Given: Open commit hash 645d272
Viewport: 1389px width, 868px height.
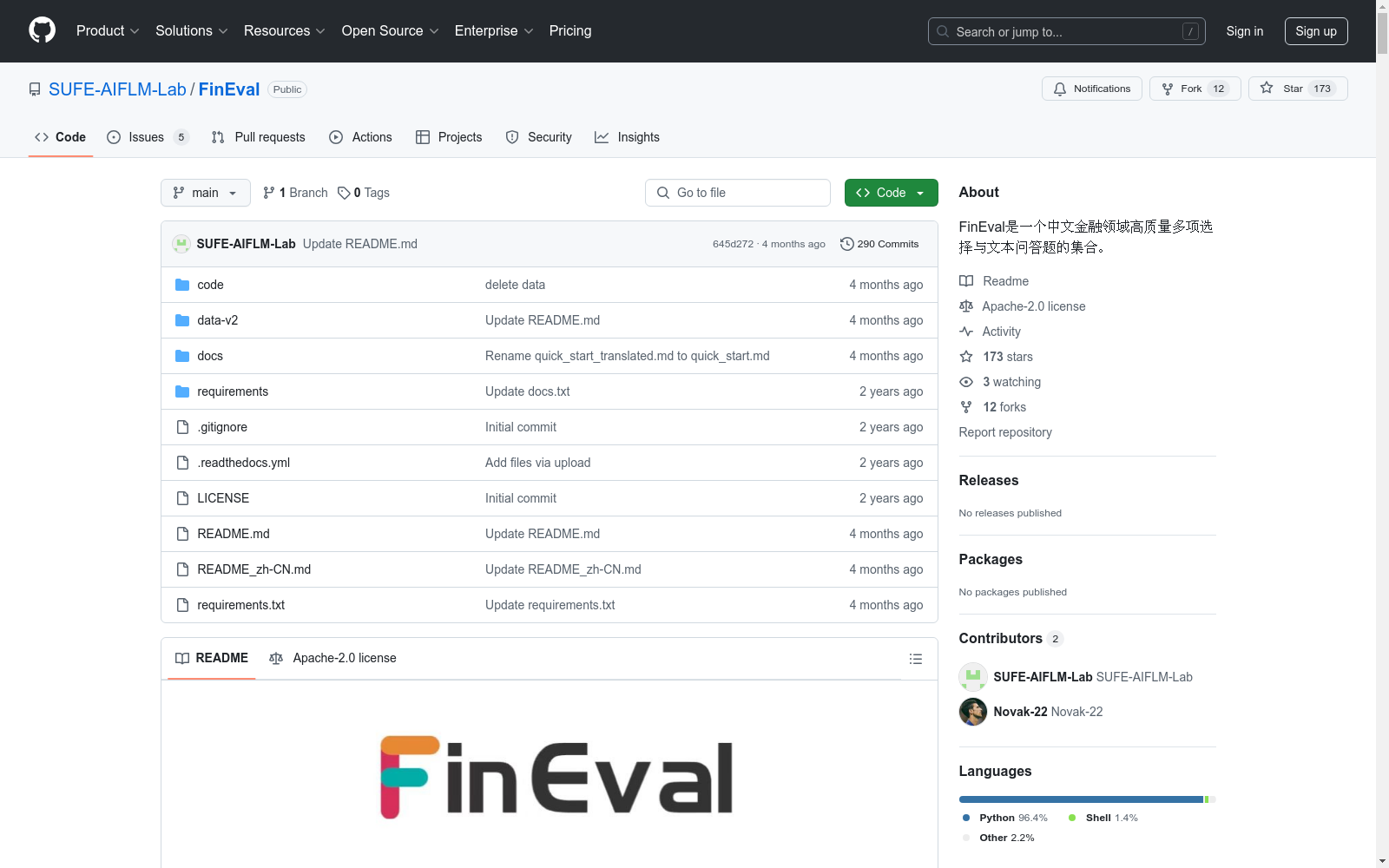Looking at the screenshot, I should click(x=733, y=244).
